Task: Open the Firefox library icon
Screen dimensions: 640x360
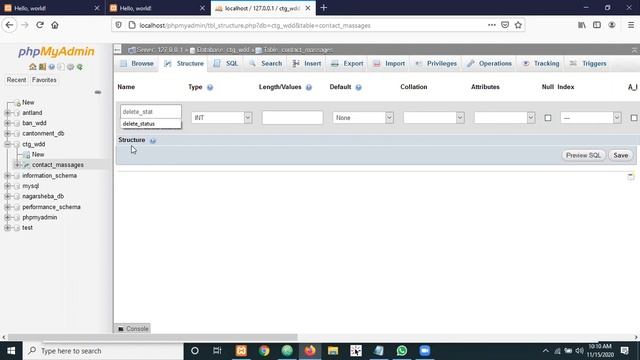Action: click(x=582, y=25)
